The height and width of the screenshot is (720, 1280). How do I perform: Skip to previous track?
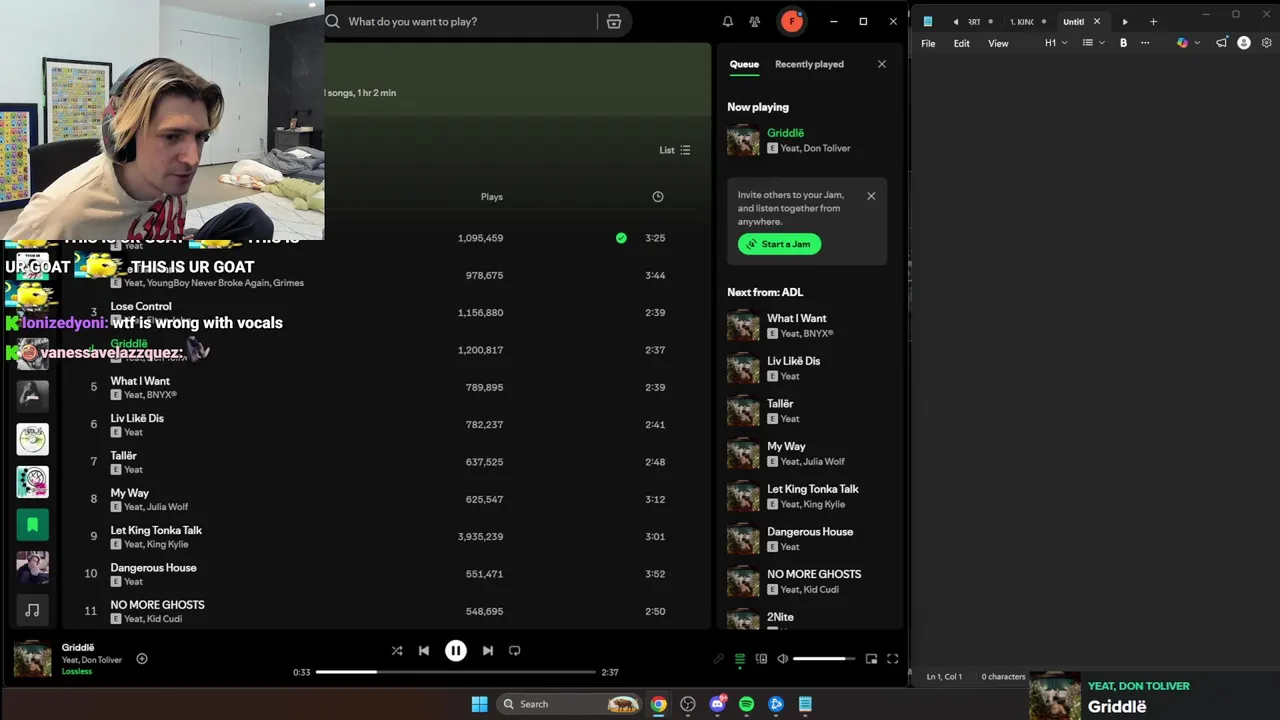424,650
